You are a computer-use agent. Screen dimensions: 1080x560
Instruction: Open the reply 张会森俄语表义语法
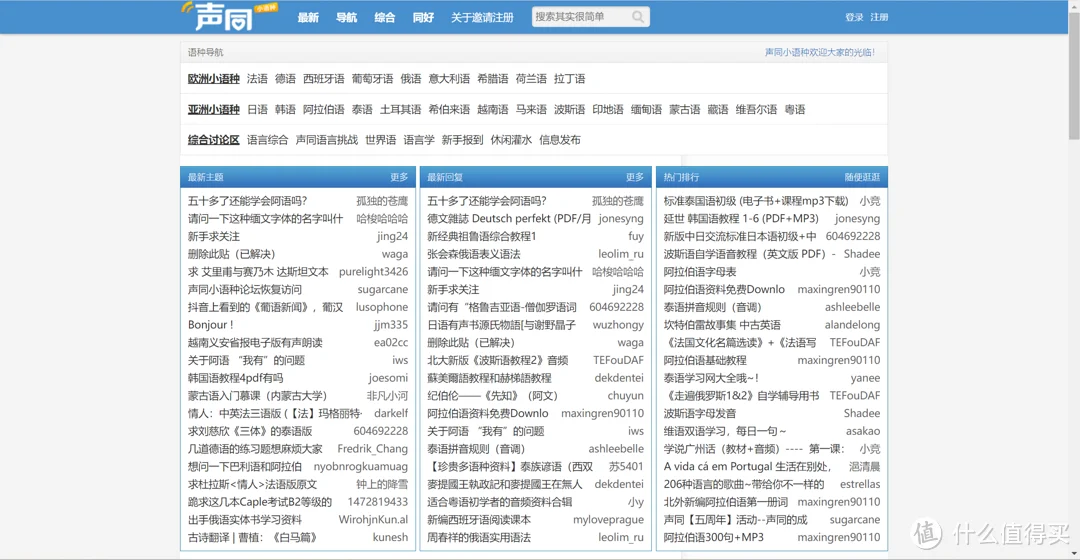[x=474, y=253]
